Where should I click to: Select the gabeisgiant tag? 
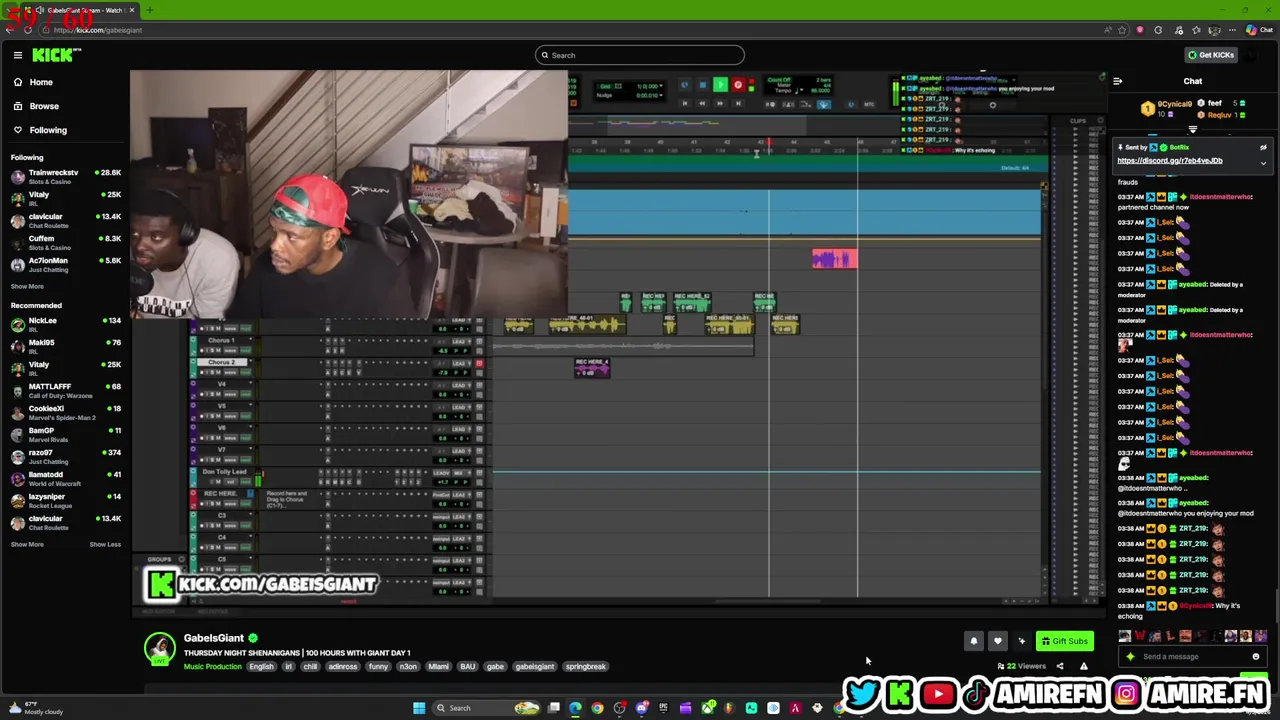[x=534, y=666]
